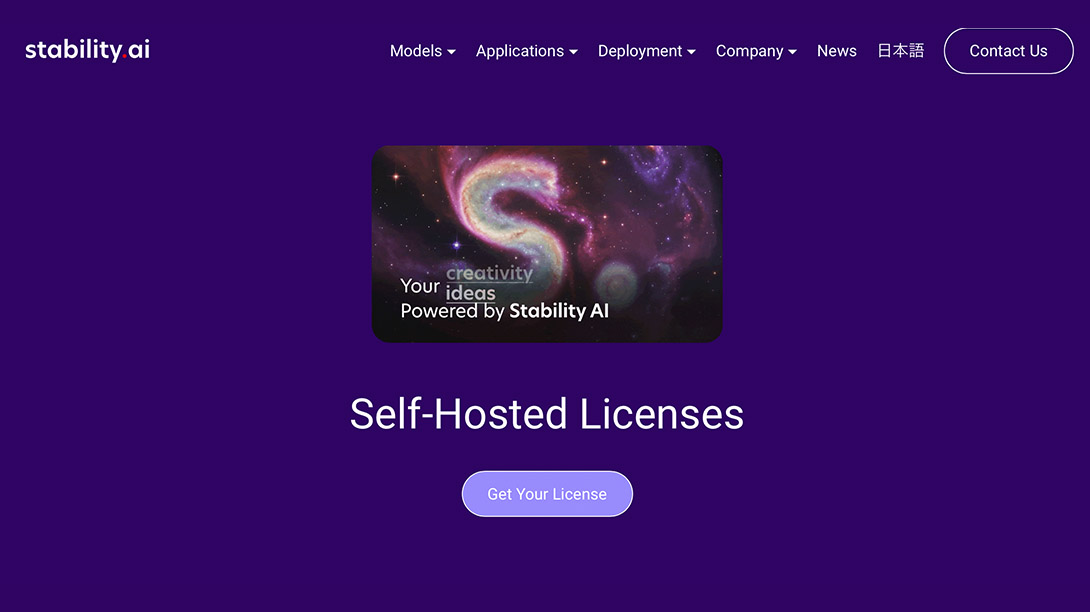Click 'Powered by Stability AI' caption

coord(505,311)
